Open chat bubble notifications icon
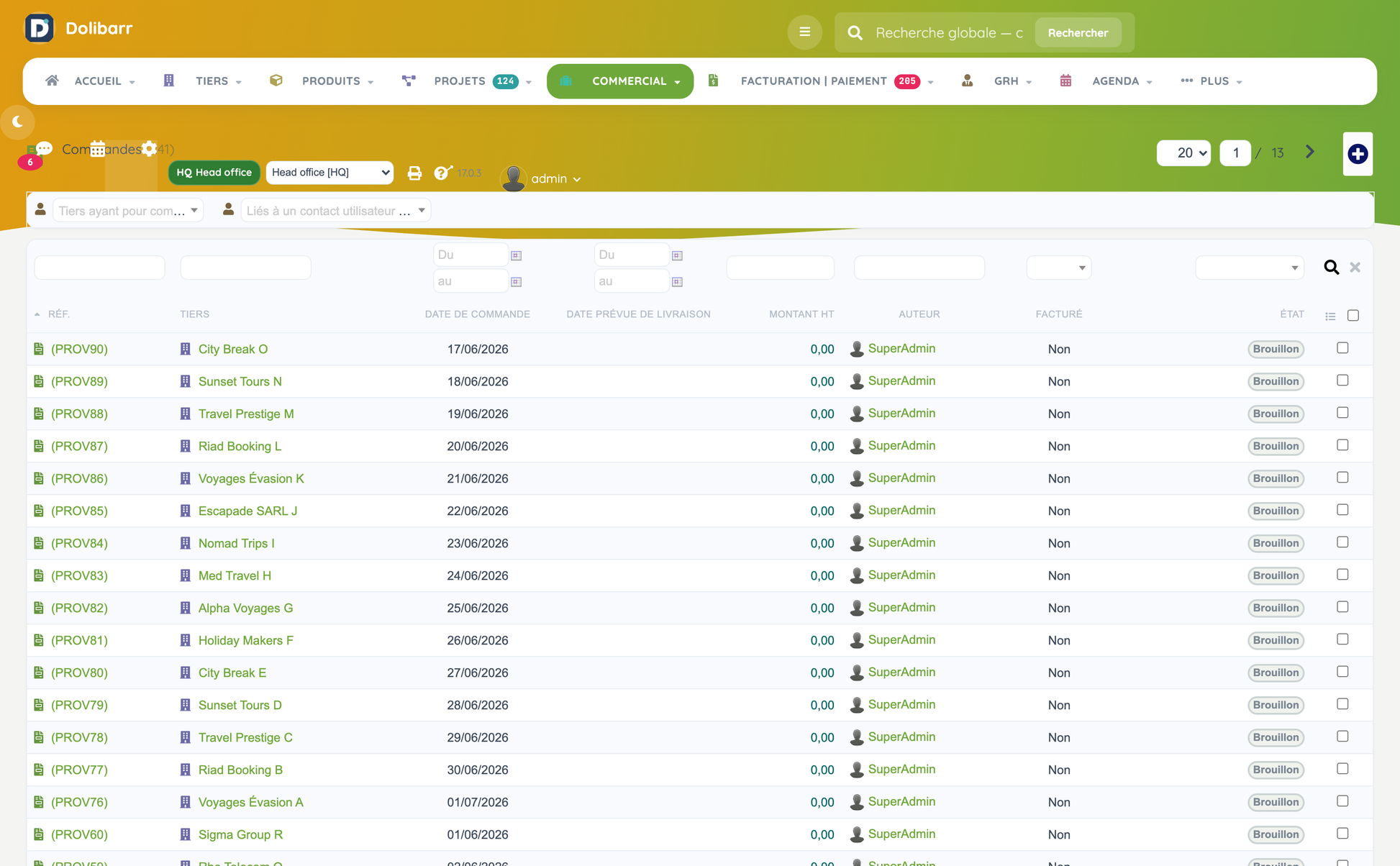1400x866 pixels. pos(44,148)
